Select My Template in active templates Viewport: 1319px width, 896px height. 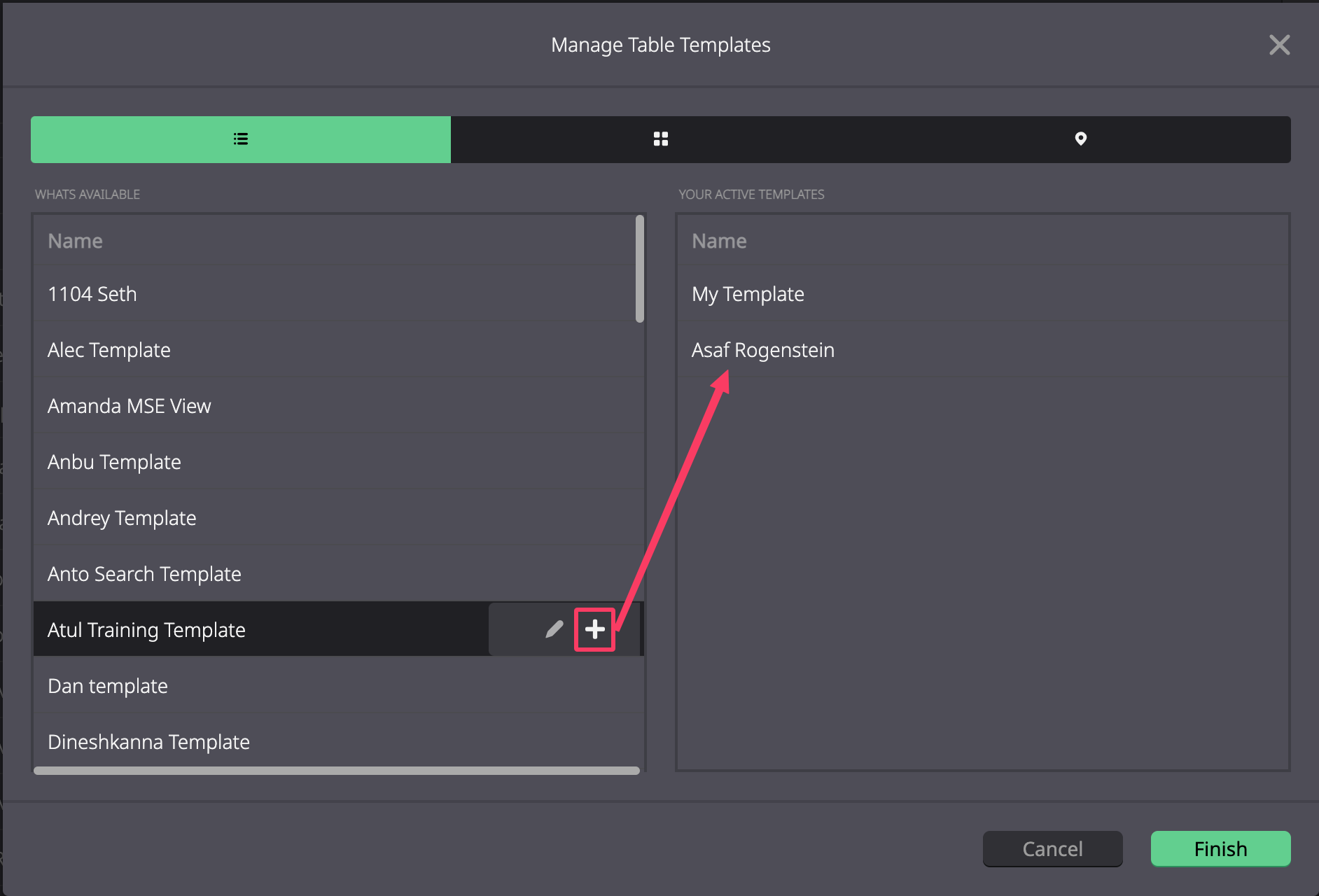[x=983, y=294]
